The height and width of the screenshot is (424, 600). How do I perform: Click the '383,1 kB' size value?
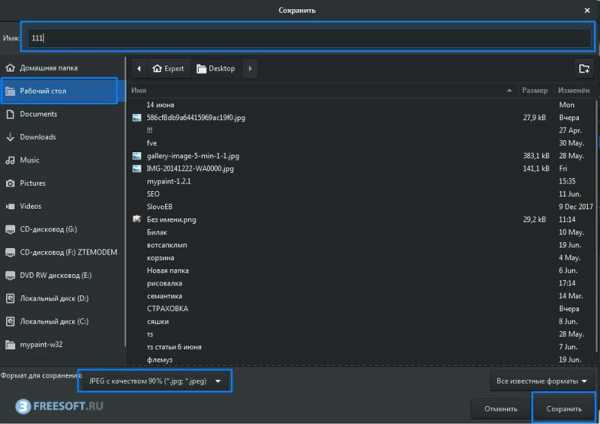[x=536, y=156]
